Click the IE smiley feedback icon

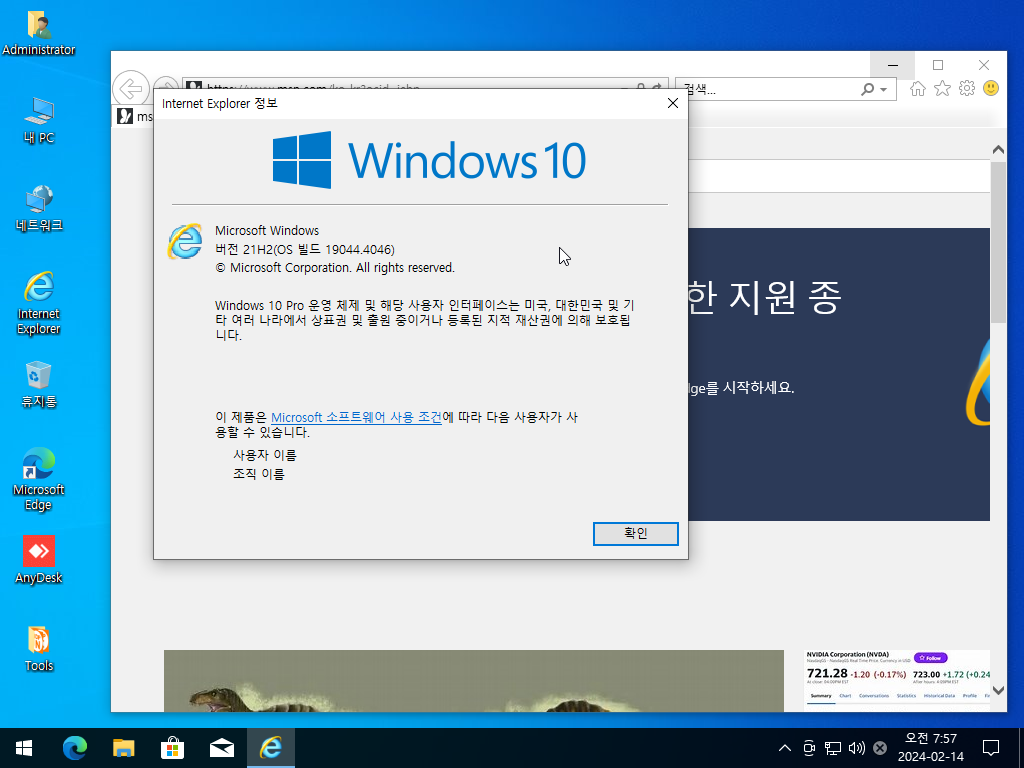(x=991, y=88)
